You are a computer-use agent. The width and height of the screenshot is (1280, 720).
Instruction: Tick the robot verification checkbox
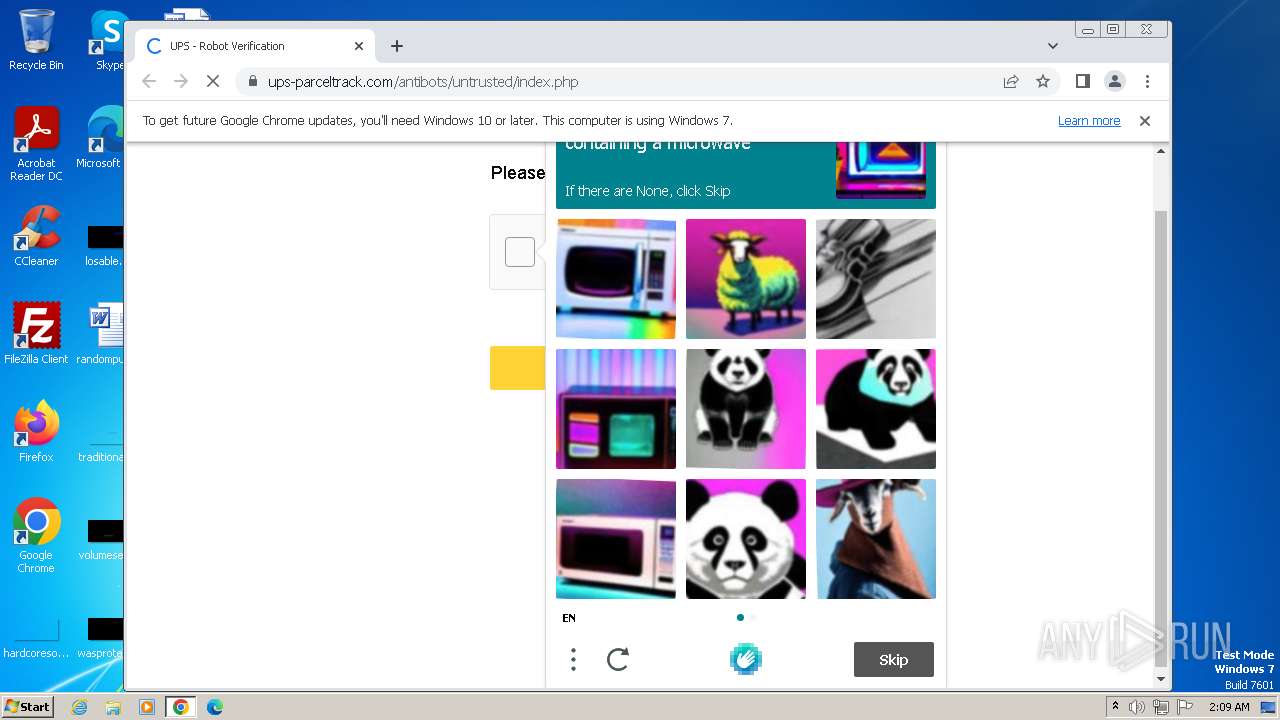tap(519, 252)
